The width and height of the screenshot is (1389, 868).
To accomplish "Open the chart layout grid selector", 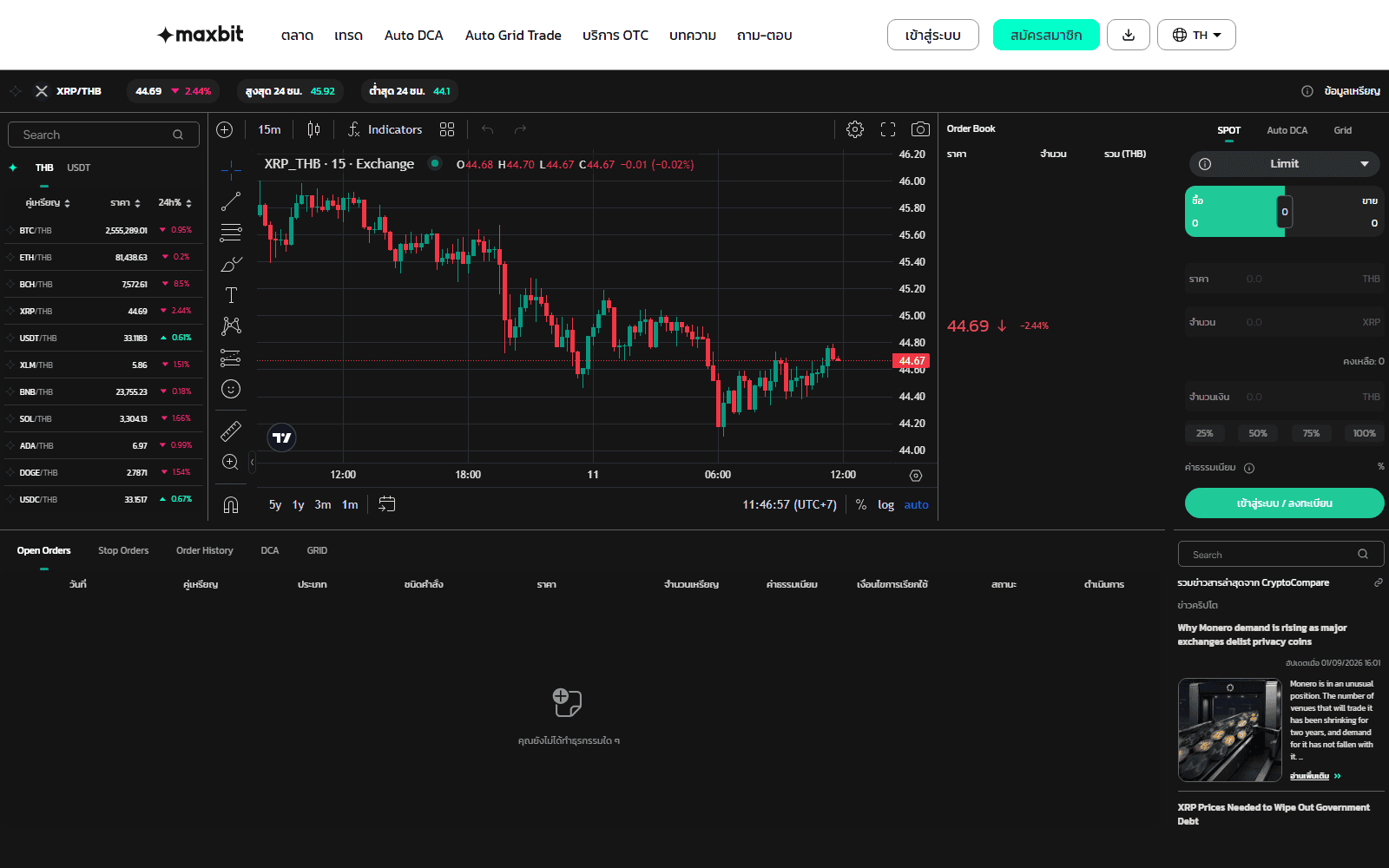I will [x=447, y=129].
